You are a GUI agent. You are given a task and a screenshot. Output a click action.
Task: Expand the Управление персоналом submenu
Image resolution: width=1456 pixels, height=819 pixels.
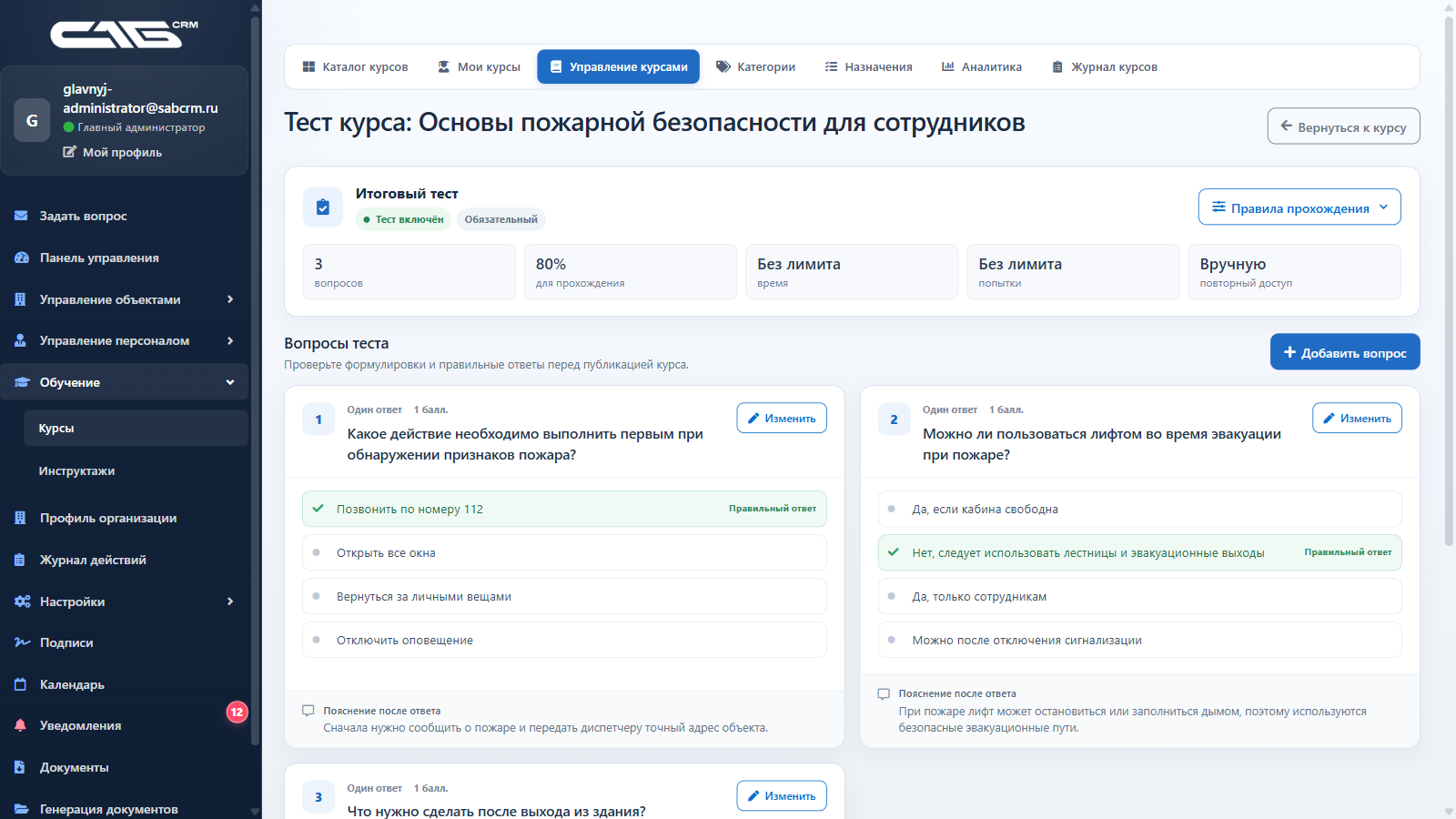[230, 340]
